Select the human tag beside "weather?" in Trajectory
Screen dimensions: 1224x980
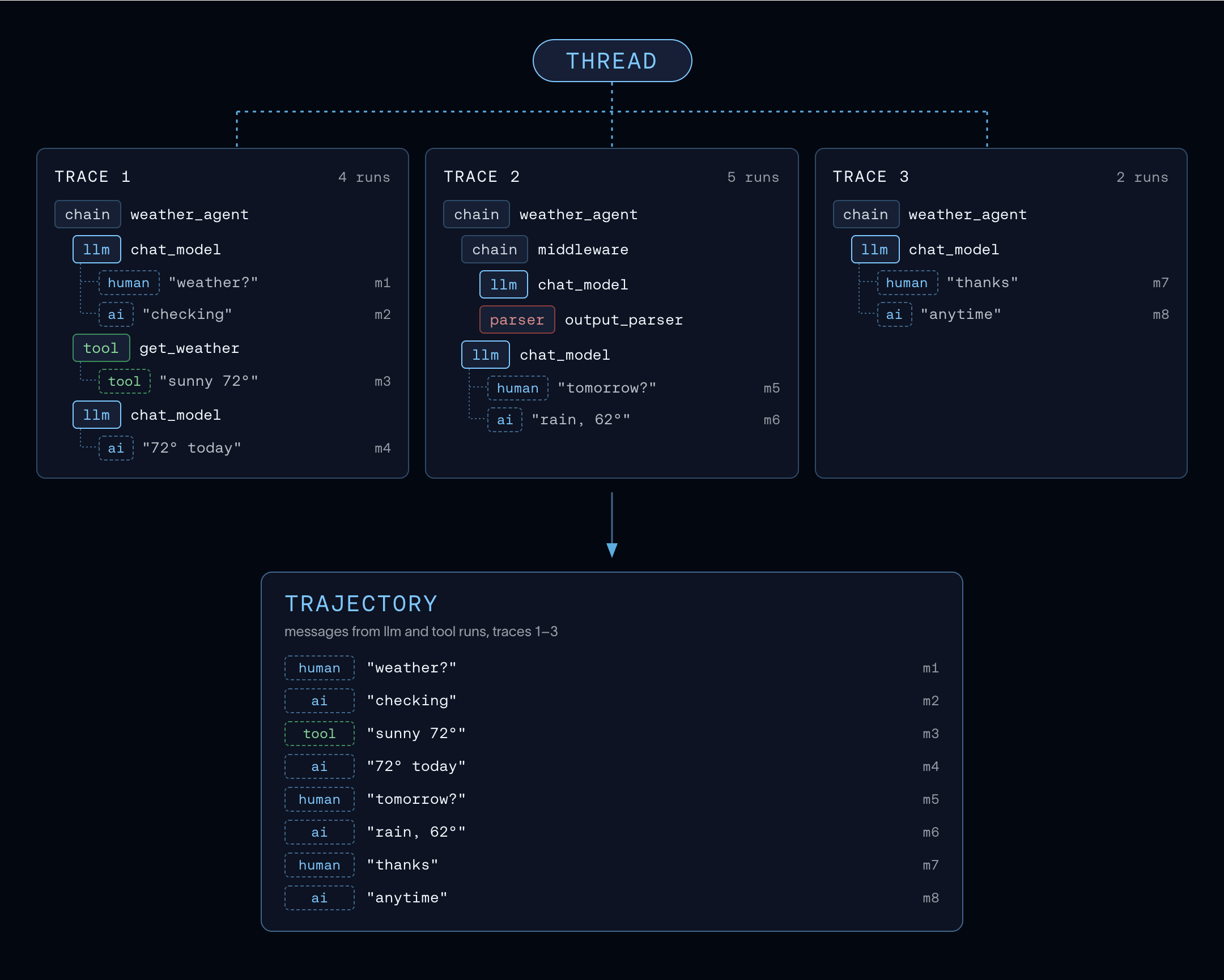320,668
